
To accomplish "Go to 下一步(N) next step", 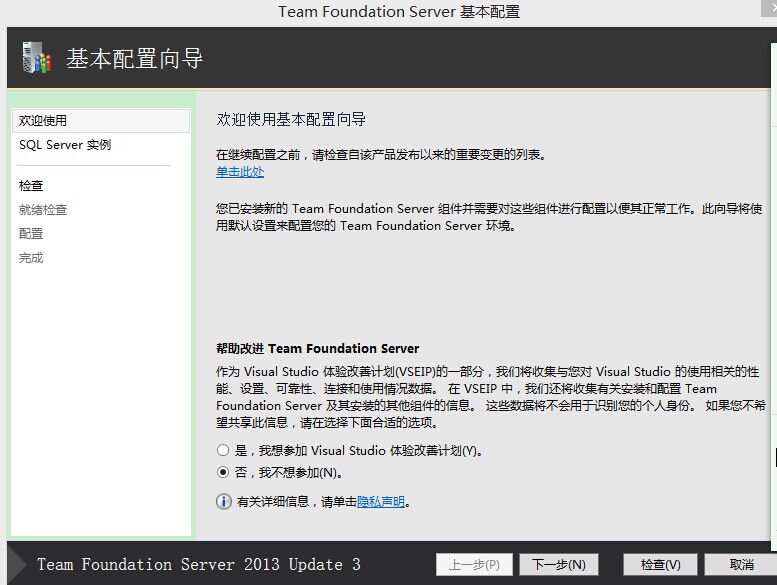I will (558, 565).
